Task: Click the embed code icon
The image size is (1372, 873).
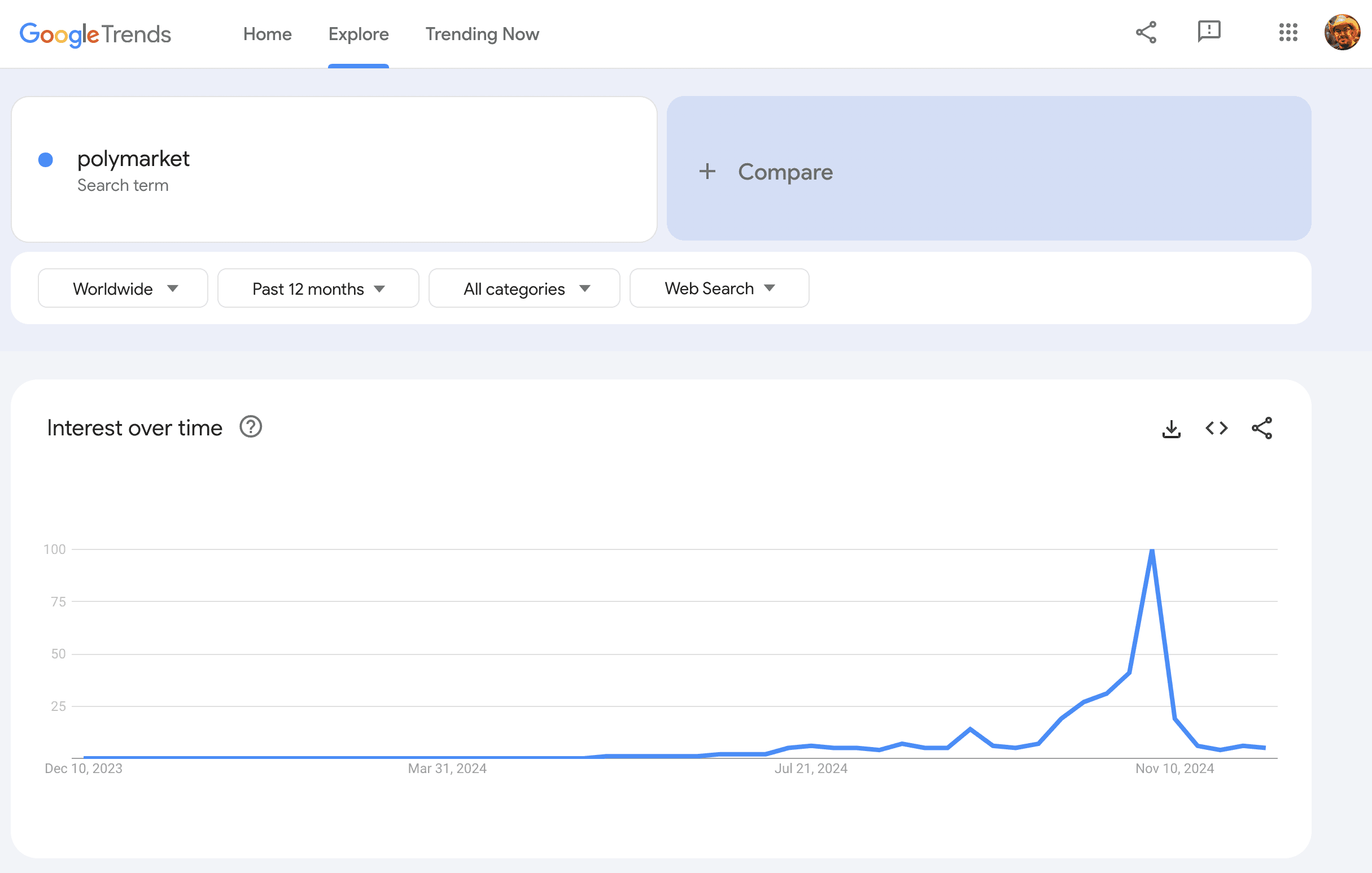Action: (x=1217, y=428)
